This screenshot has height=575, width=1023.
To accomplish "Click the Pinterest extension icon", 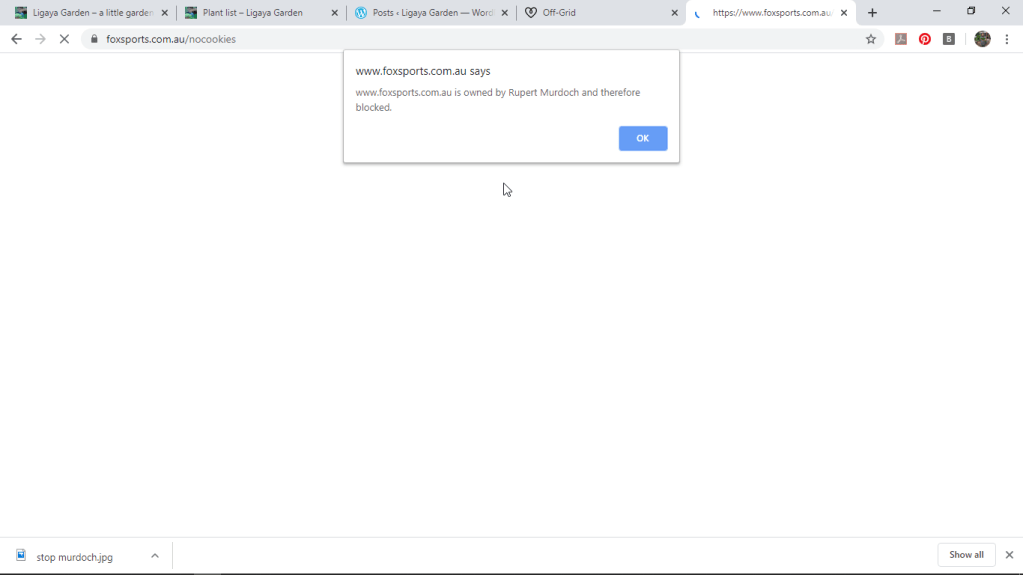I will coord(925,39).
